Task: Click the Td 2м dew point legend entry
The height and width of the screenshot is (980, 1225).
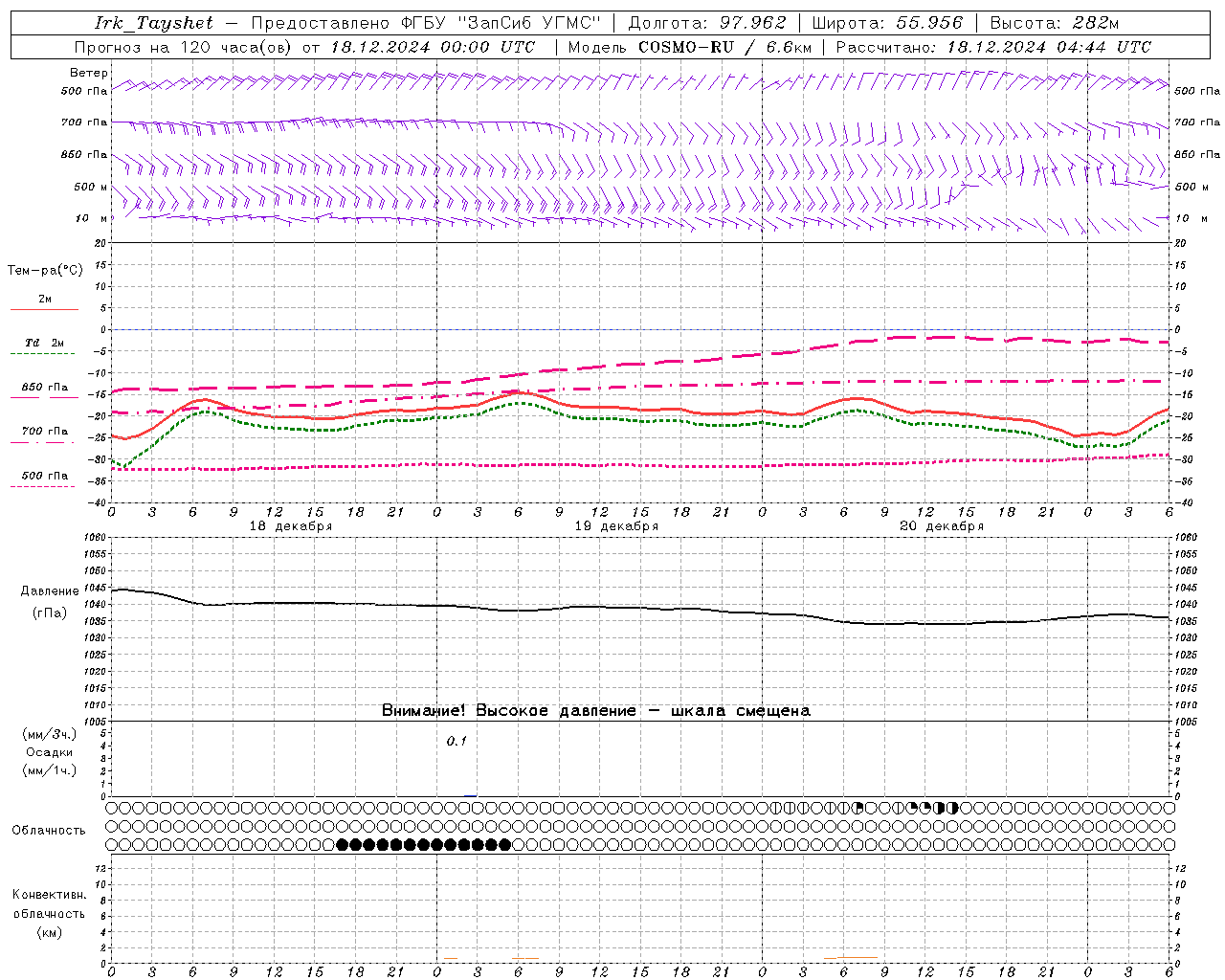Action: coord(44,346)
